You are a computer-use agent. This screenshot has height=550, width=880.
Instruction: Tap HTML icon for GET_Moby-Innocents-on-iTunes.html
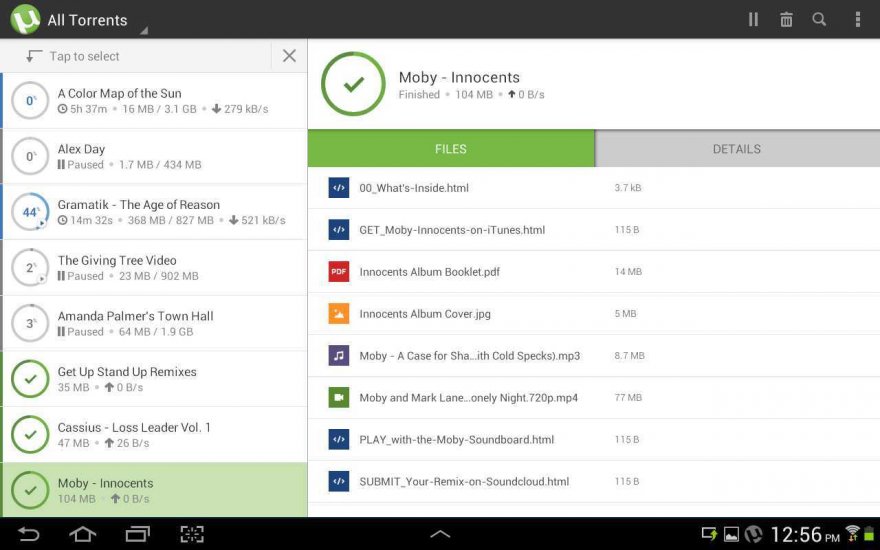click(x=338, y=230)
